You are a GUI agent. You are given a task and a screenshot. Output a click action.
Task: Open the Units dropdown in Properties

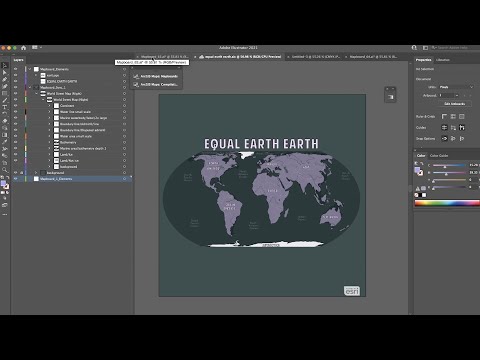click(456, 87)
